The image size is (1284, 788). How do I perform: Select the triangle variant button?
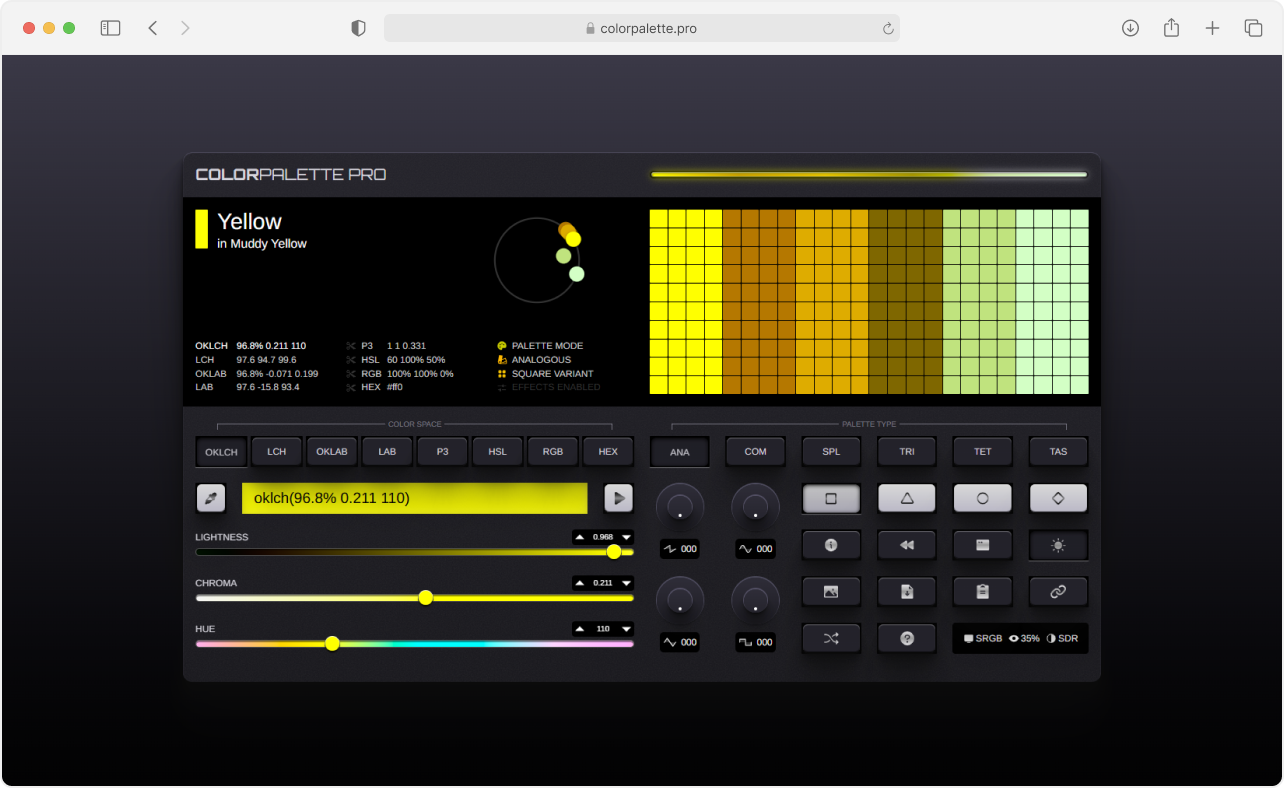coord(907,498)
